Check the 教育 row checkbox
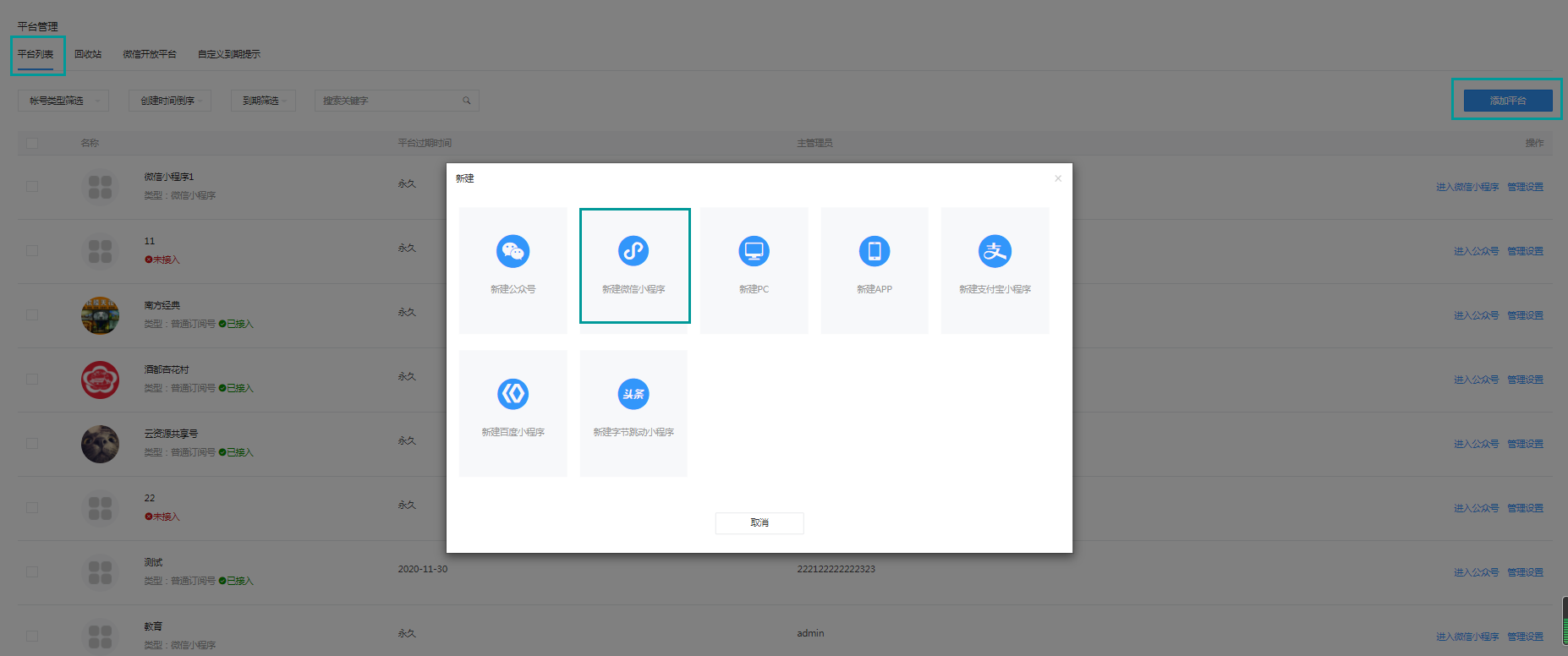 click(32, 637)
